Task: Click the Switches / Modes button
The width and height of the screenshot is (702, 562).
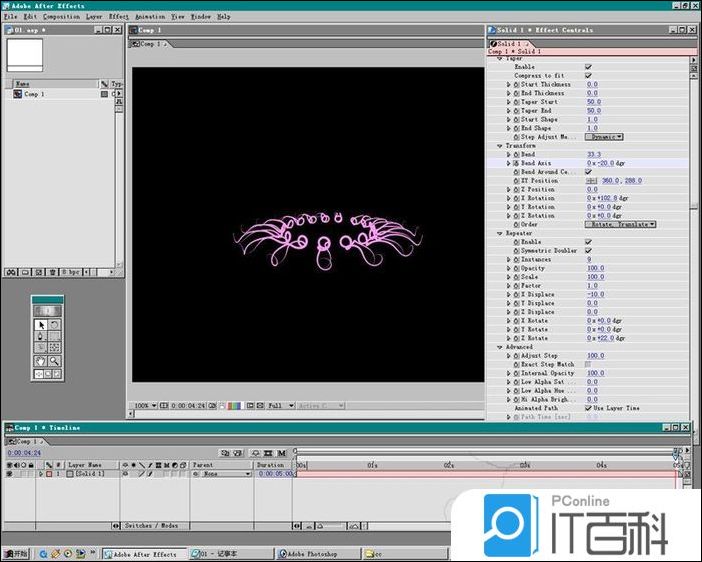Action: click(x=151, y=525)
